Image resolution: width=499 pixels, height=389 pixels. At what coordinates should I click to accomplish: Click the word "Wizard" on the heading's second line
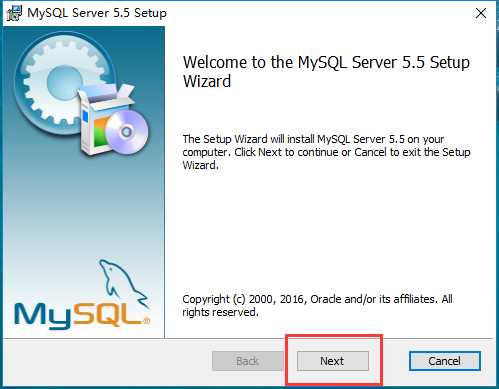click(x=207, y=81)
